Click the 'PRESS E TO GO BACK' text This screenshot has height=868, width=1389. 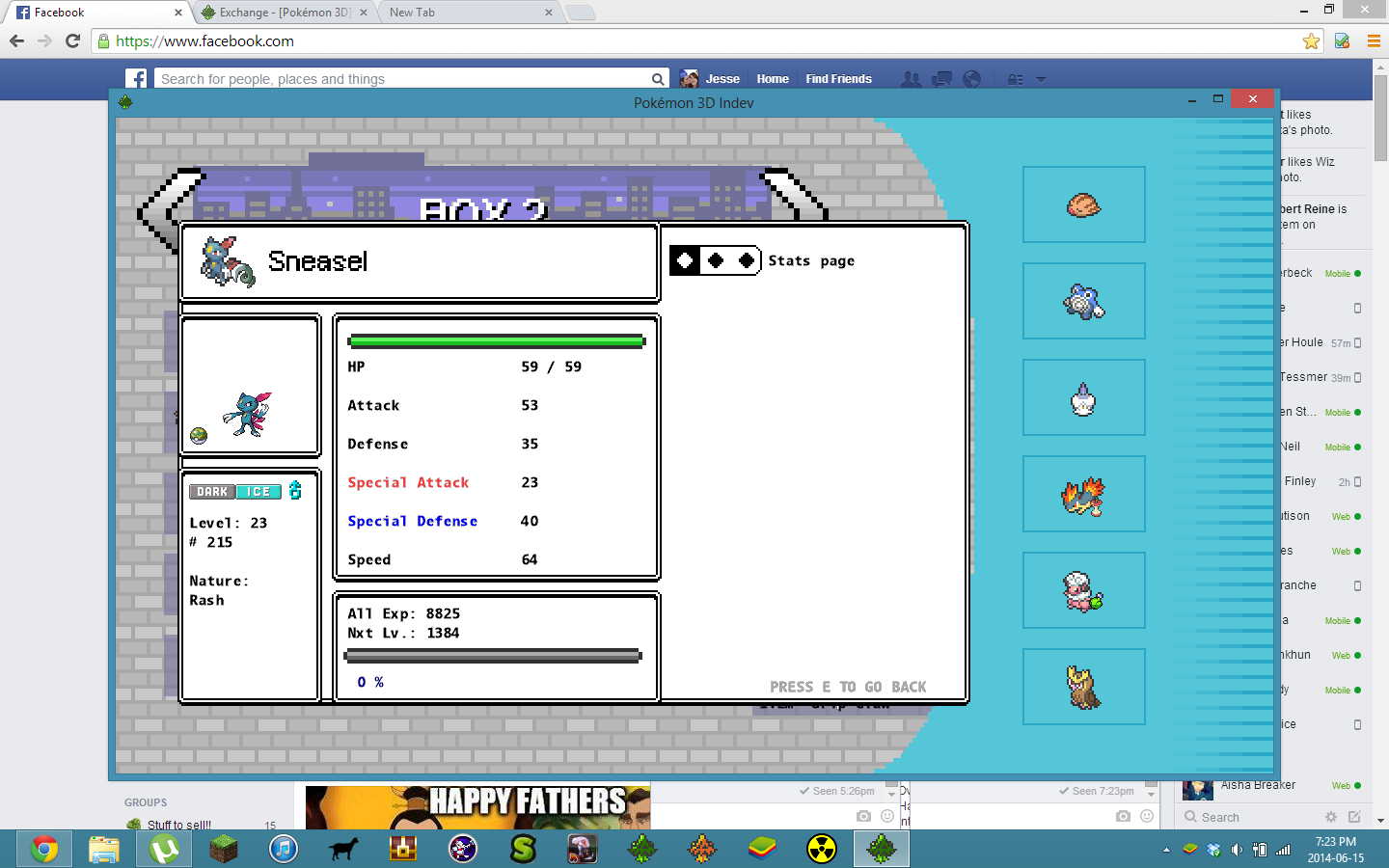coord(848,687)
